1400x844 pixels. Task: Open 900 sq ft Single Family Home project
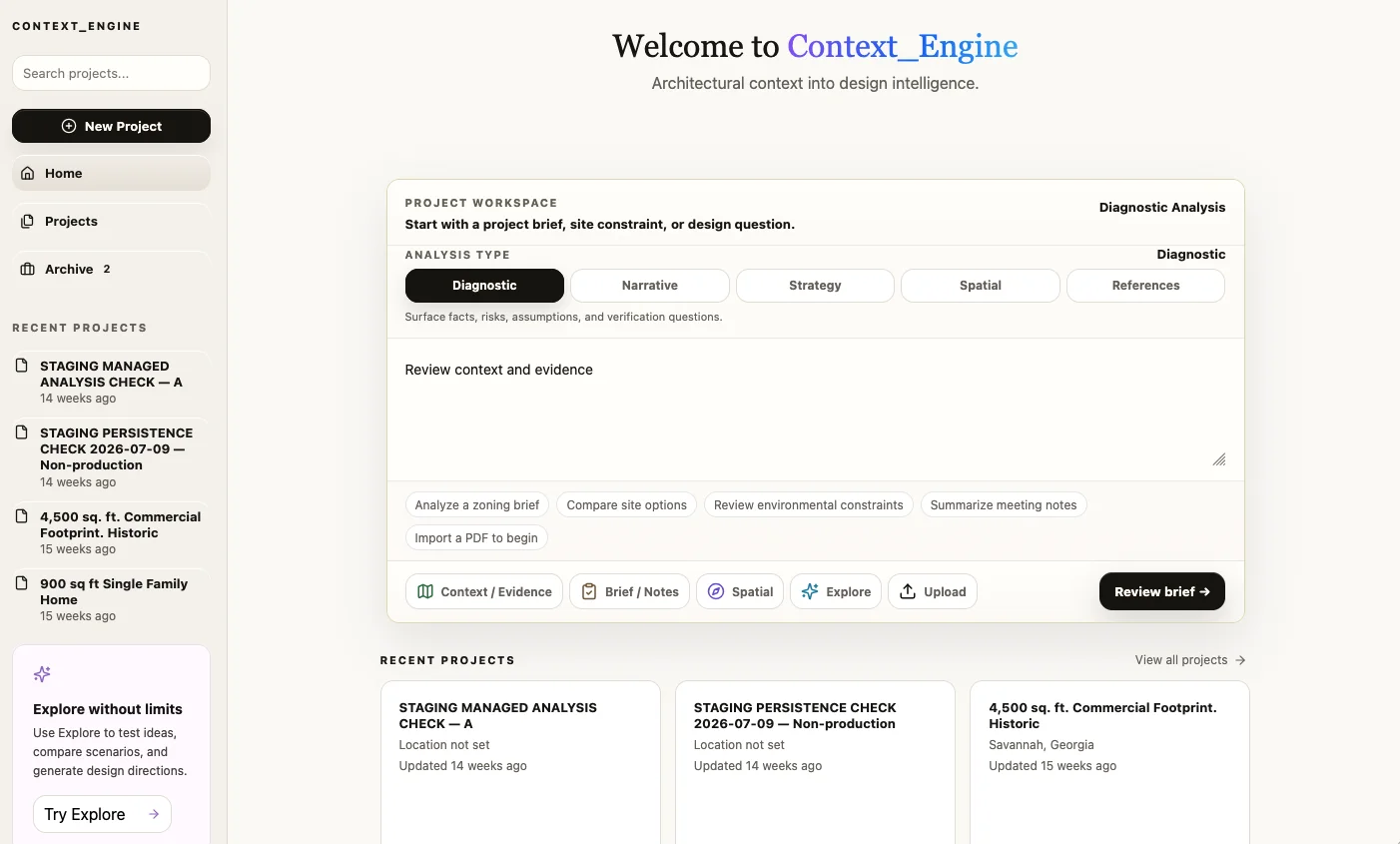click(111, 599)
